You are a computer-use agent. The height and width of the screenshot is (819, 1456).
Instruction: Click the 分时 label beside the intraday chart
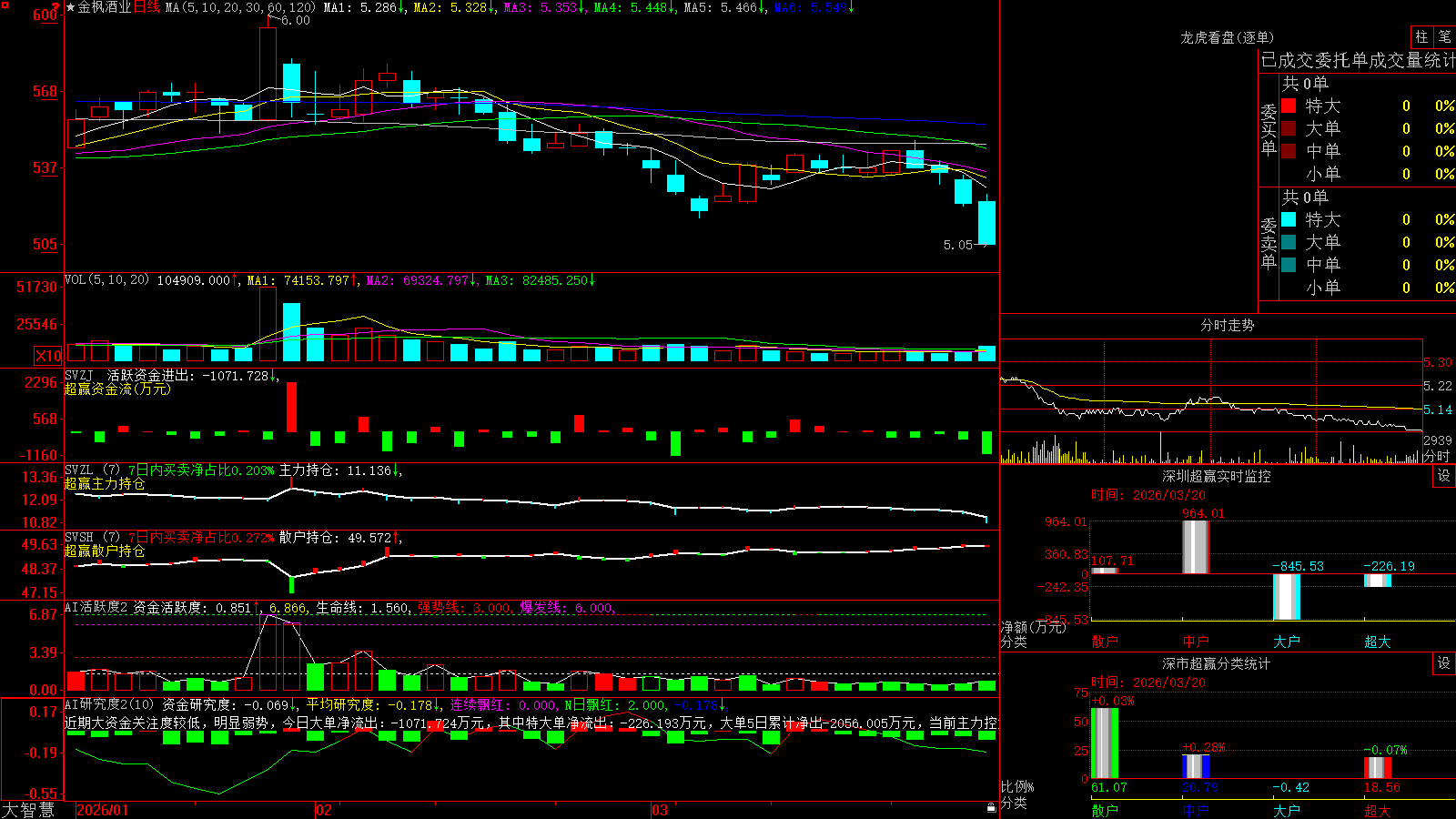tap(1437, 456)
